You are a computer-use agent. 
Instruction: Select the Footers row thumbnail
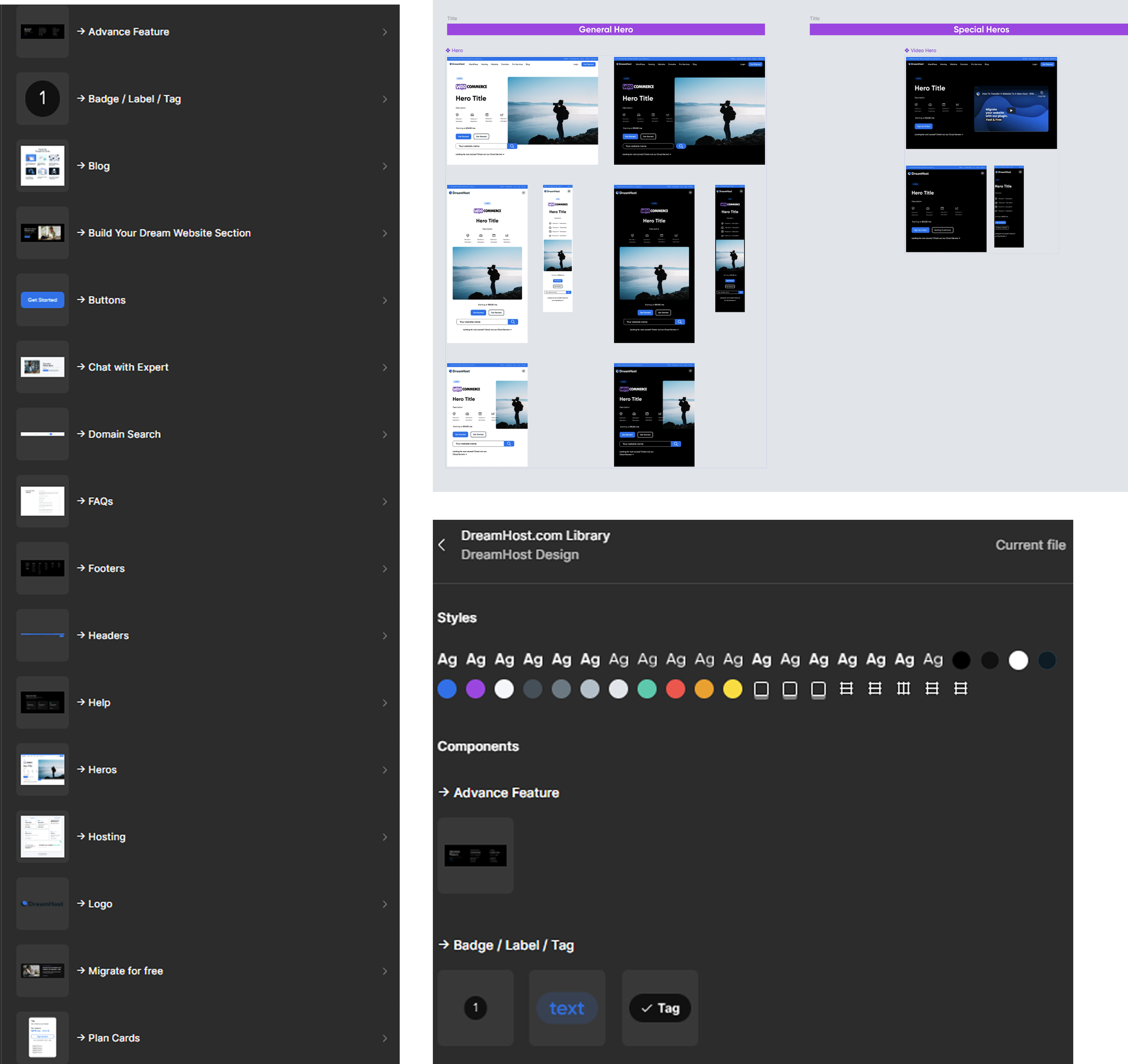coord(43,568)
